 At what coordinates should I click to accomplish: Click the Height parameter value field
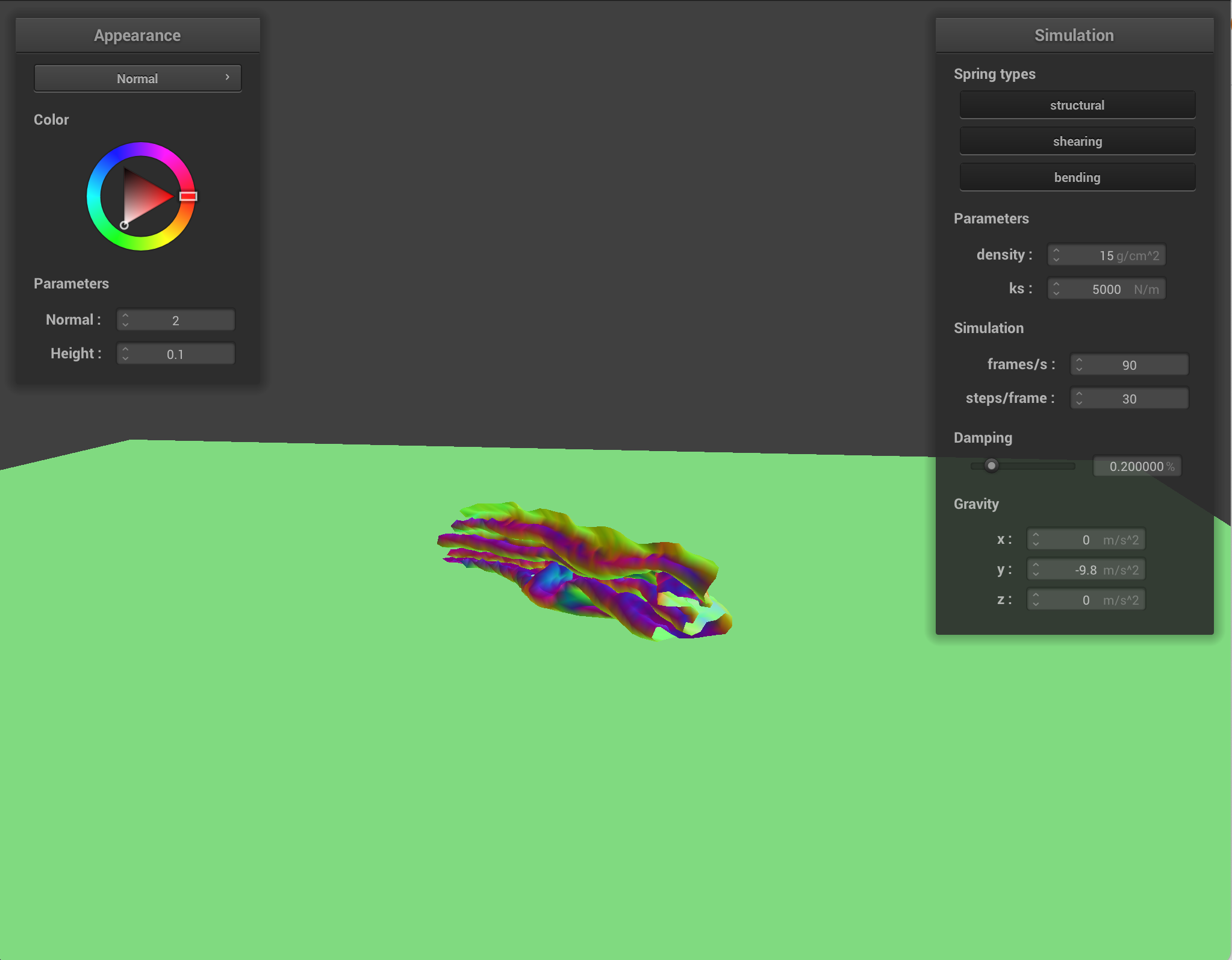[176, 354]
